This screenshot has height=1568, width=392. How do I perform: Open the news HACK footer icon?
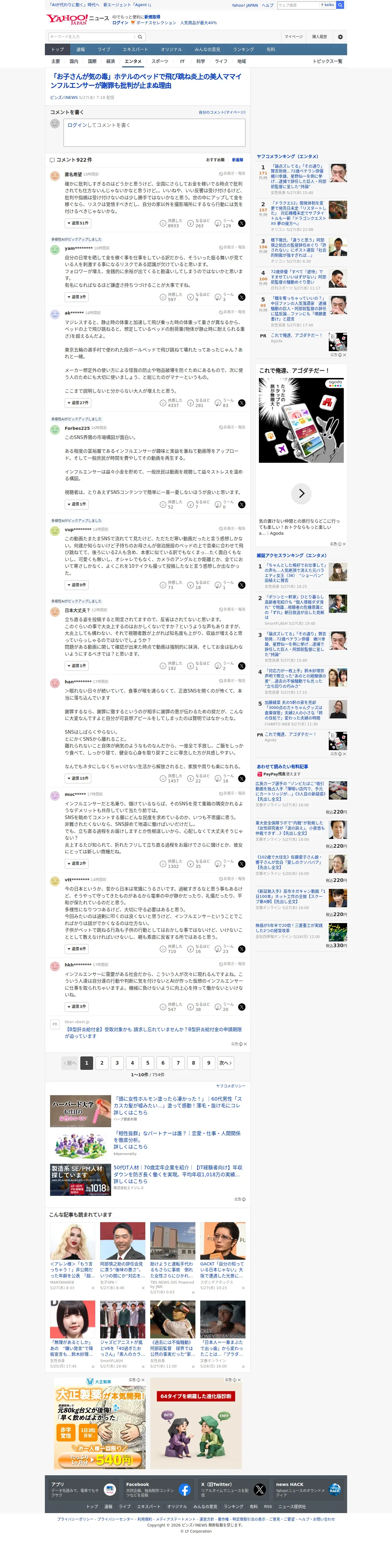point(335,1490)
